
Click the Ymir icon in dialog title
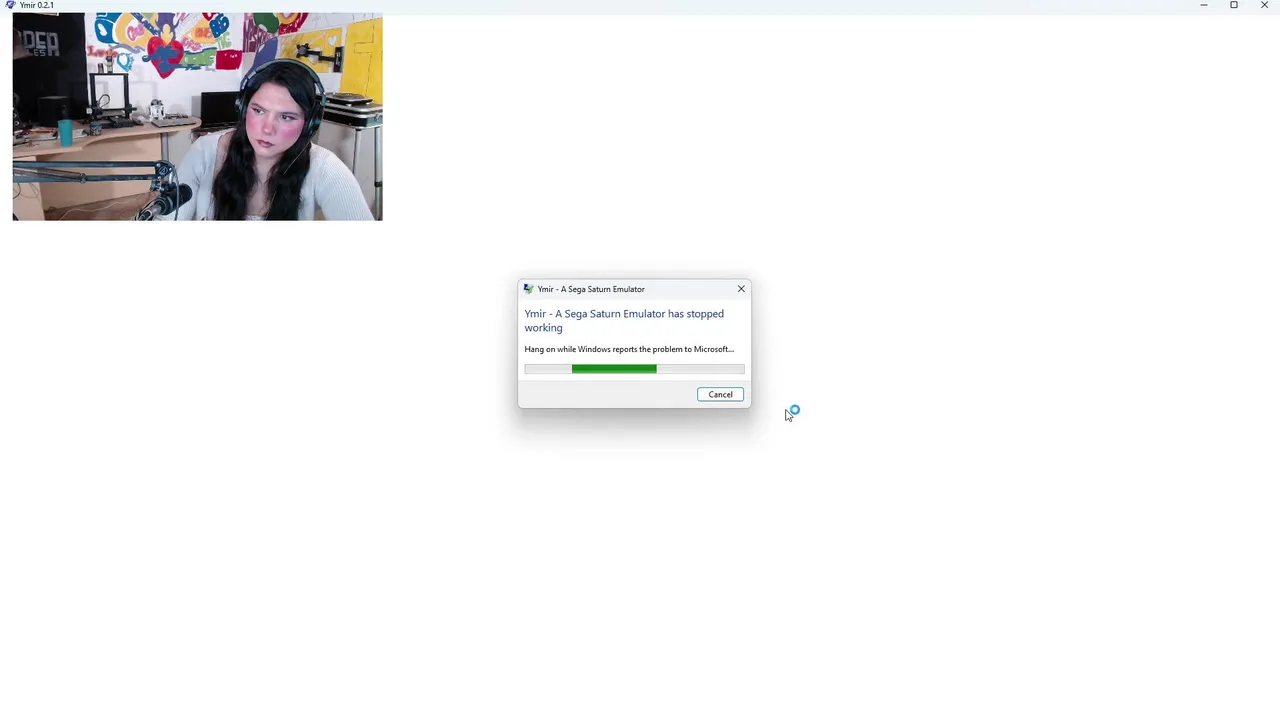pos(529,289)
